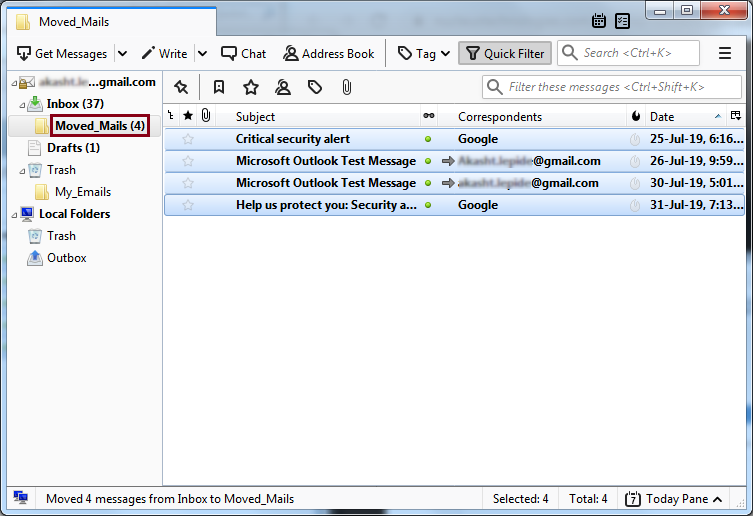Filter unread messages with bookmark icon

coord(219,87)
